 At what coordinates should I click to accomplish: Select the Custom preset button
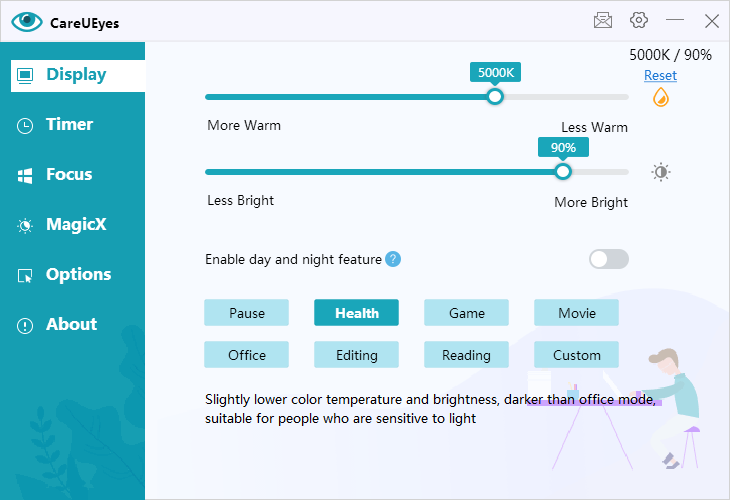coord(576,355)
